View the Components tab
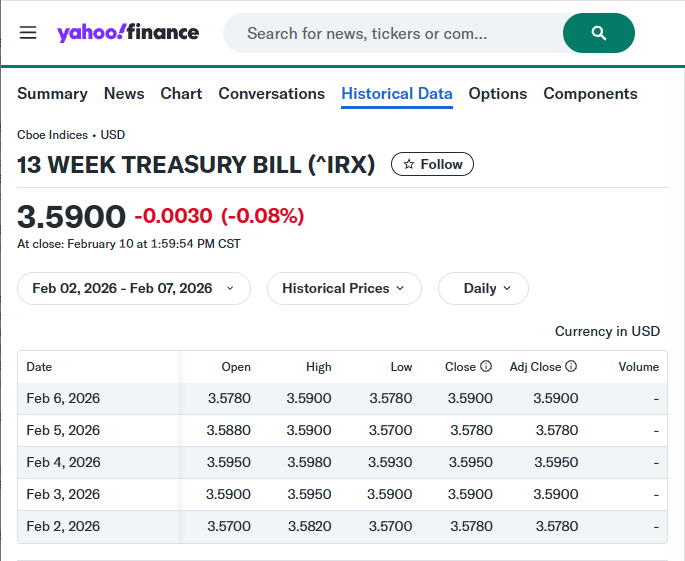This screenshot has height=561, width=685. click(x=590, y=93)
